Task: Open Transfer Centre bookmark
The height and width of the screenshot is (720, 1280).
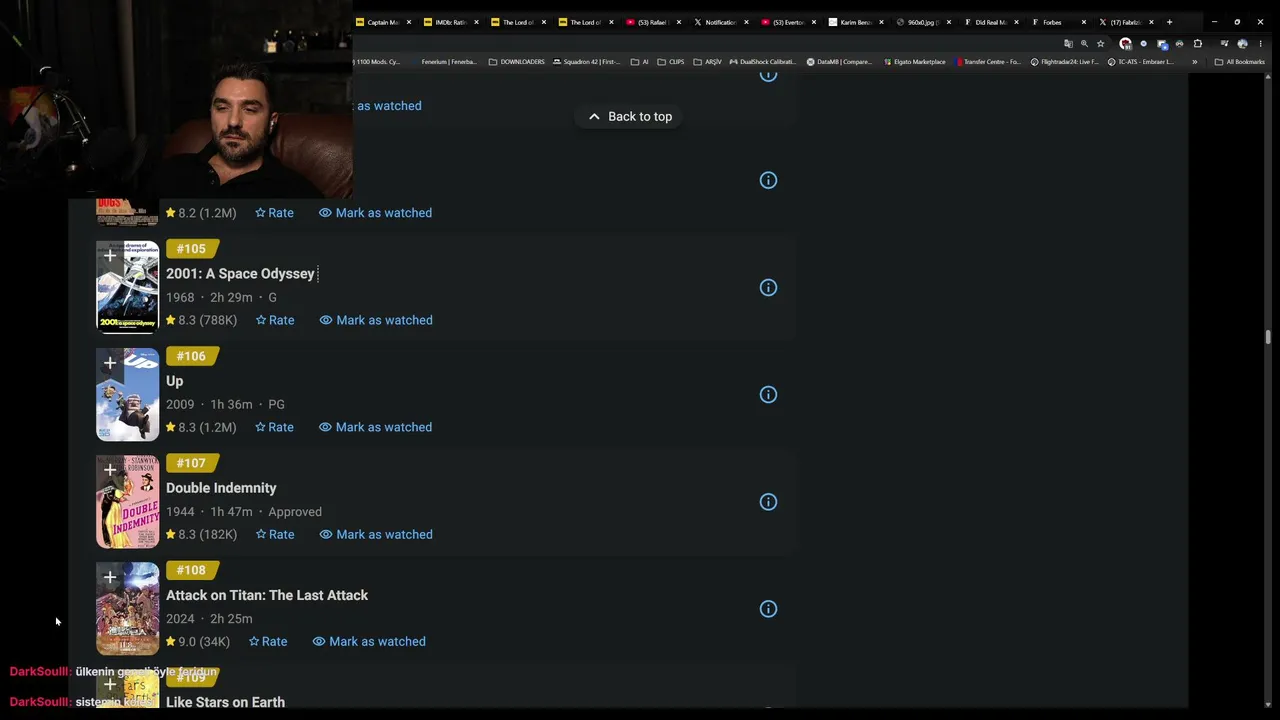Action: [988, 62]
